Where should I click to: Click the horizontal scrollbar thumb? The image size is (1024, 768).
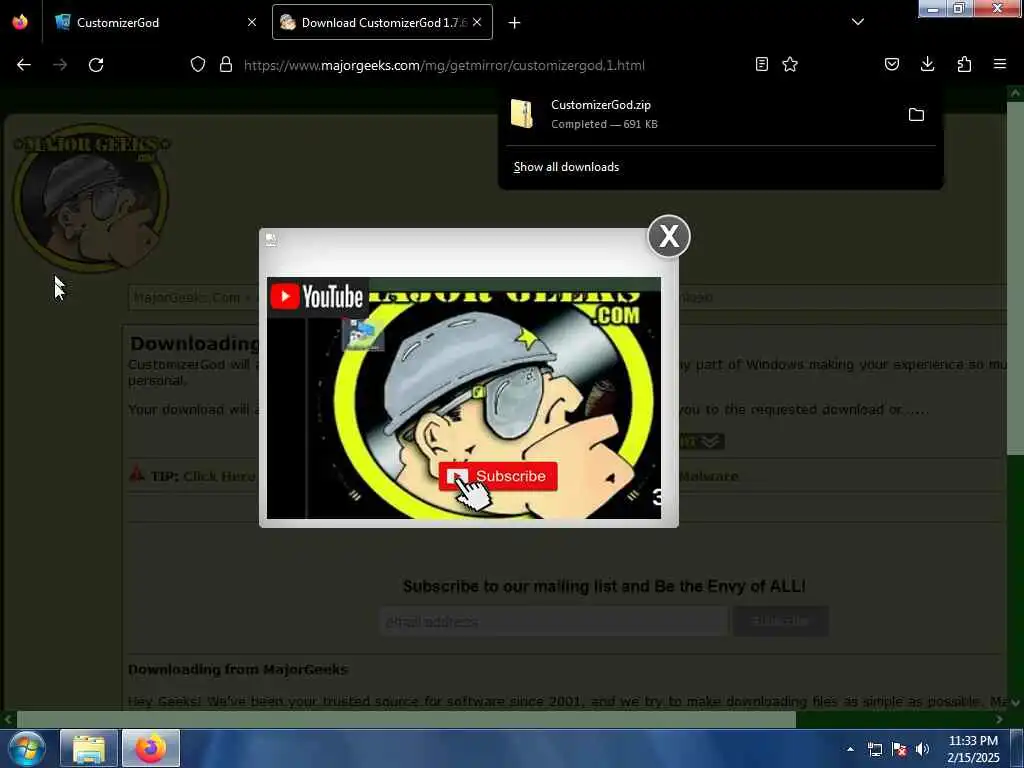coord(406,720)
